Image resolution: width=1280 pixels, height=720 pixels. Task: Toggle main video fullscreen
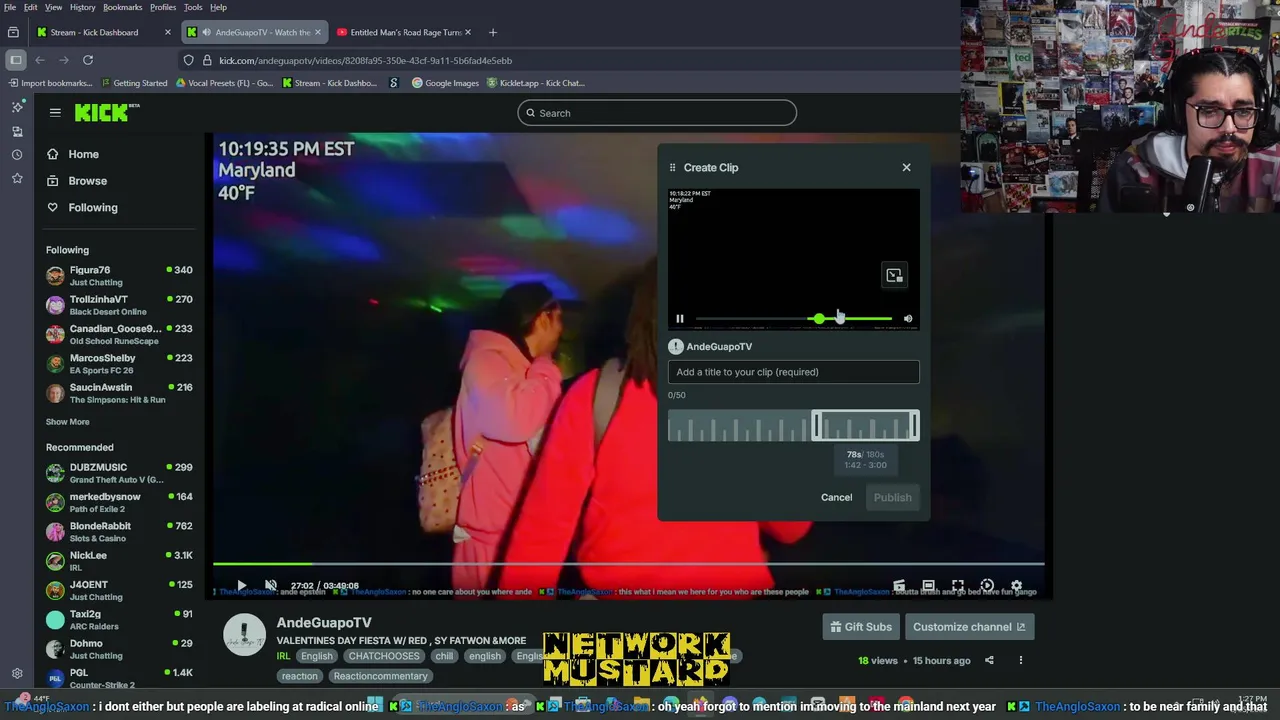point(957,586)
